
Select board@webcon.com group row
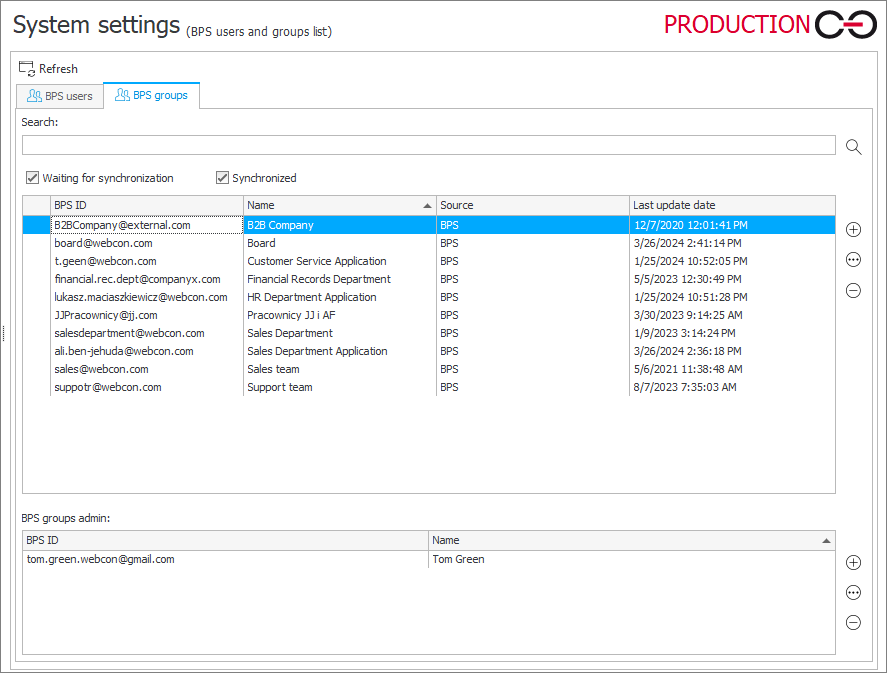429,243
